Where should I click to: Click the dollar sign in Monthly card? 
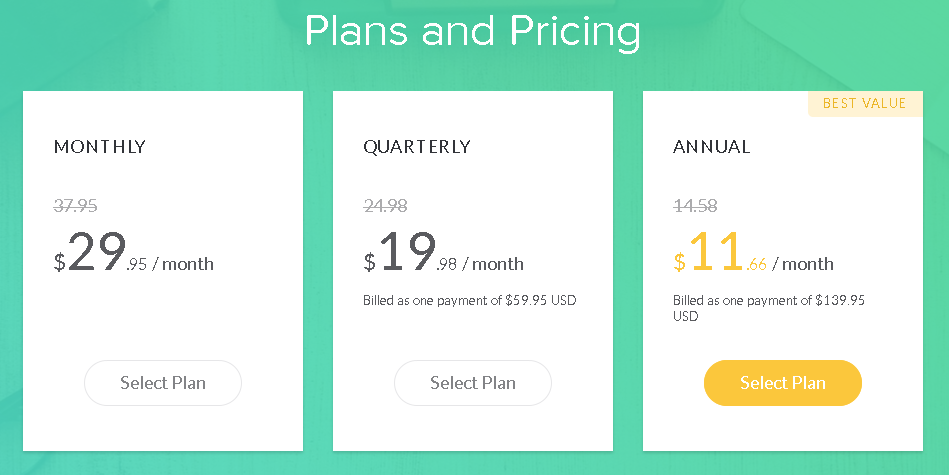point(59,262)
